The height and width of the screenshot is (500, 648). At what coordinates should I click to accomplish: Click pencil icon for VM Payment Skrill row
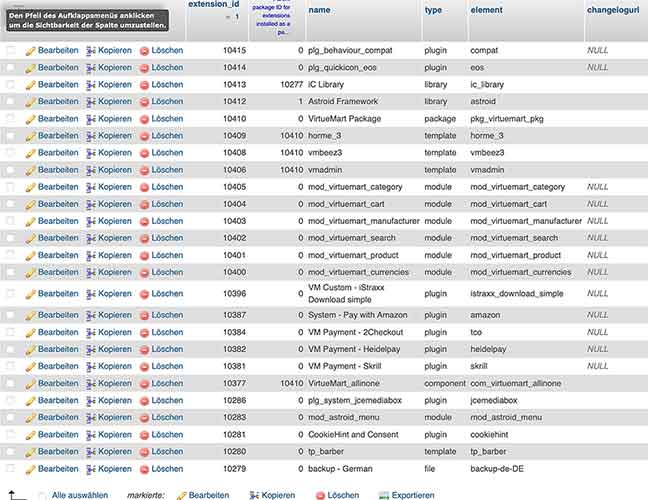(30, 367)
